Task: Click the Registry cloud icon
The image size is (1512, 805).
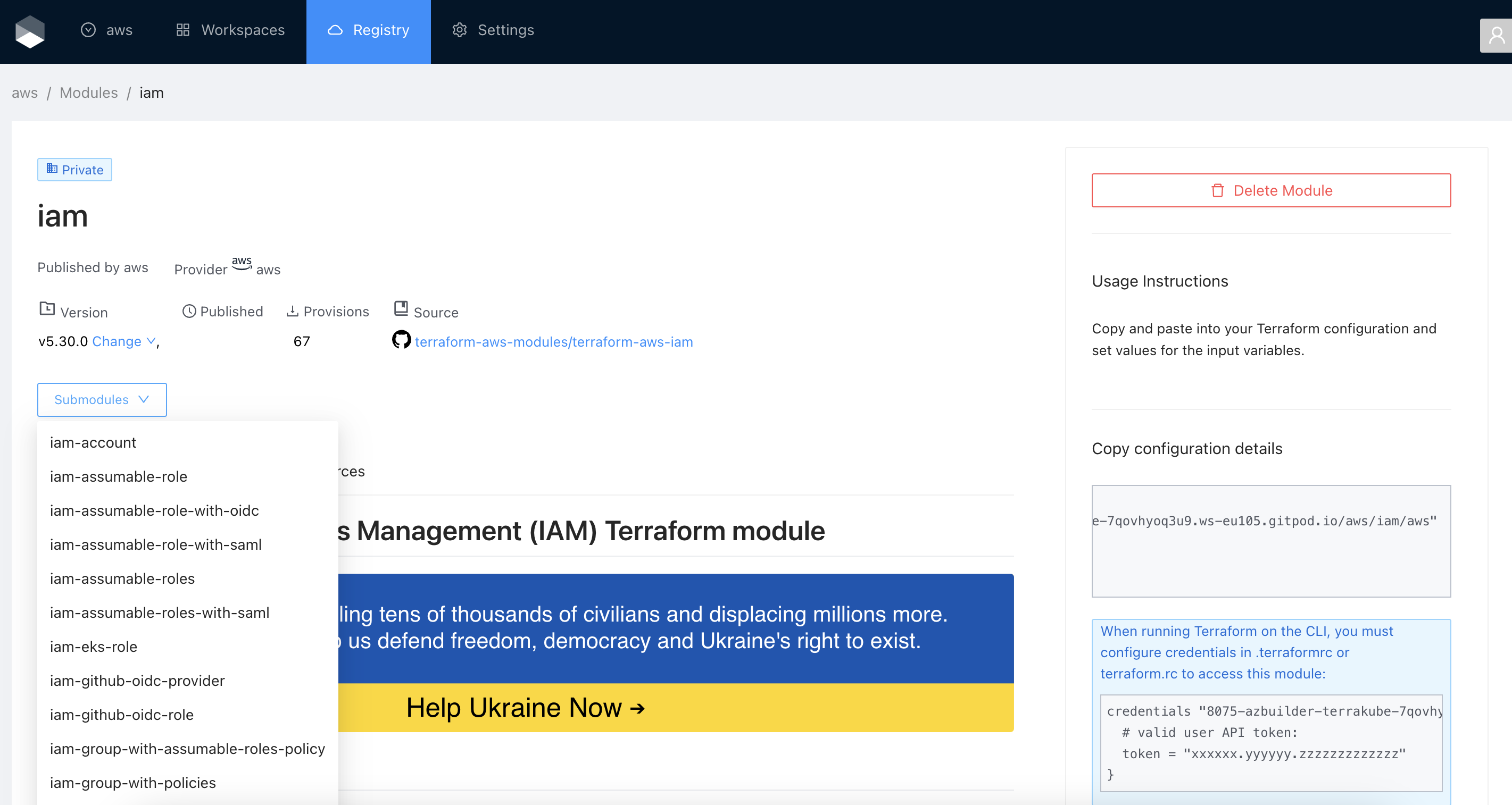Action: [x=335, y=30]
